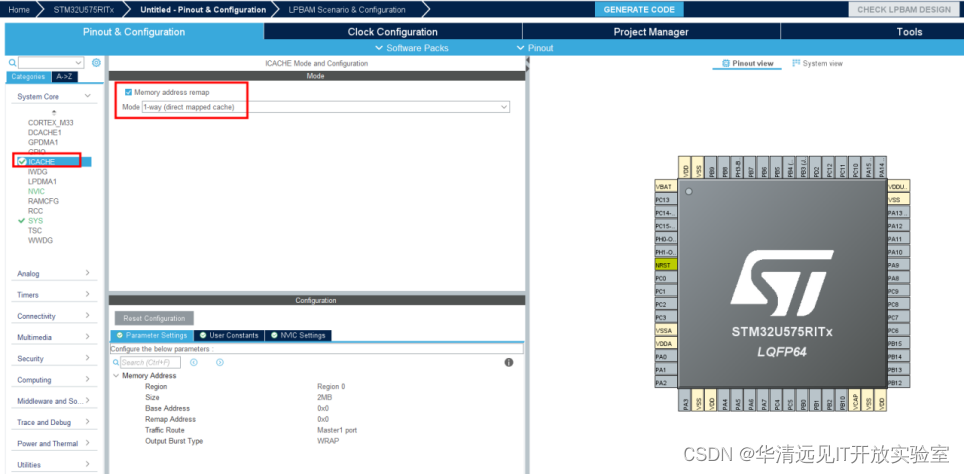Click the VBAT pin on chip
This screenshot has height=474, width=964.
click(x=666, y=186)
